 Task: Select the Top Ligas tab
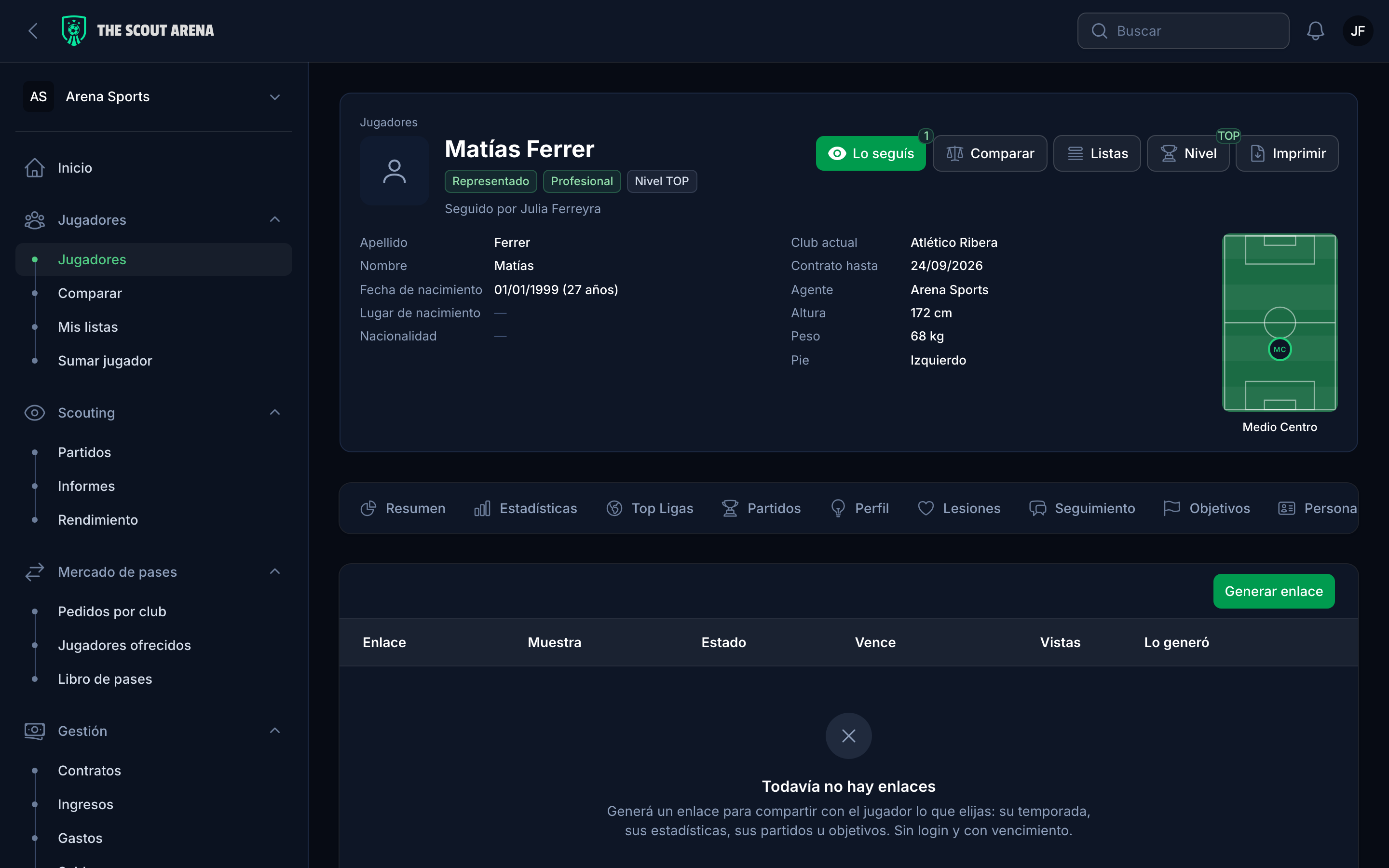650,508
